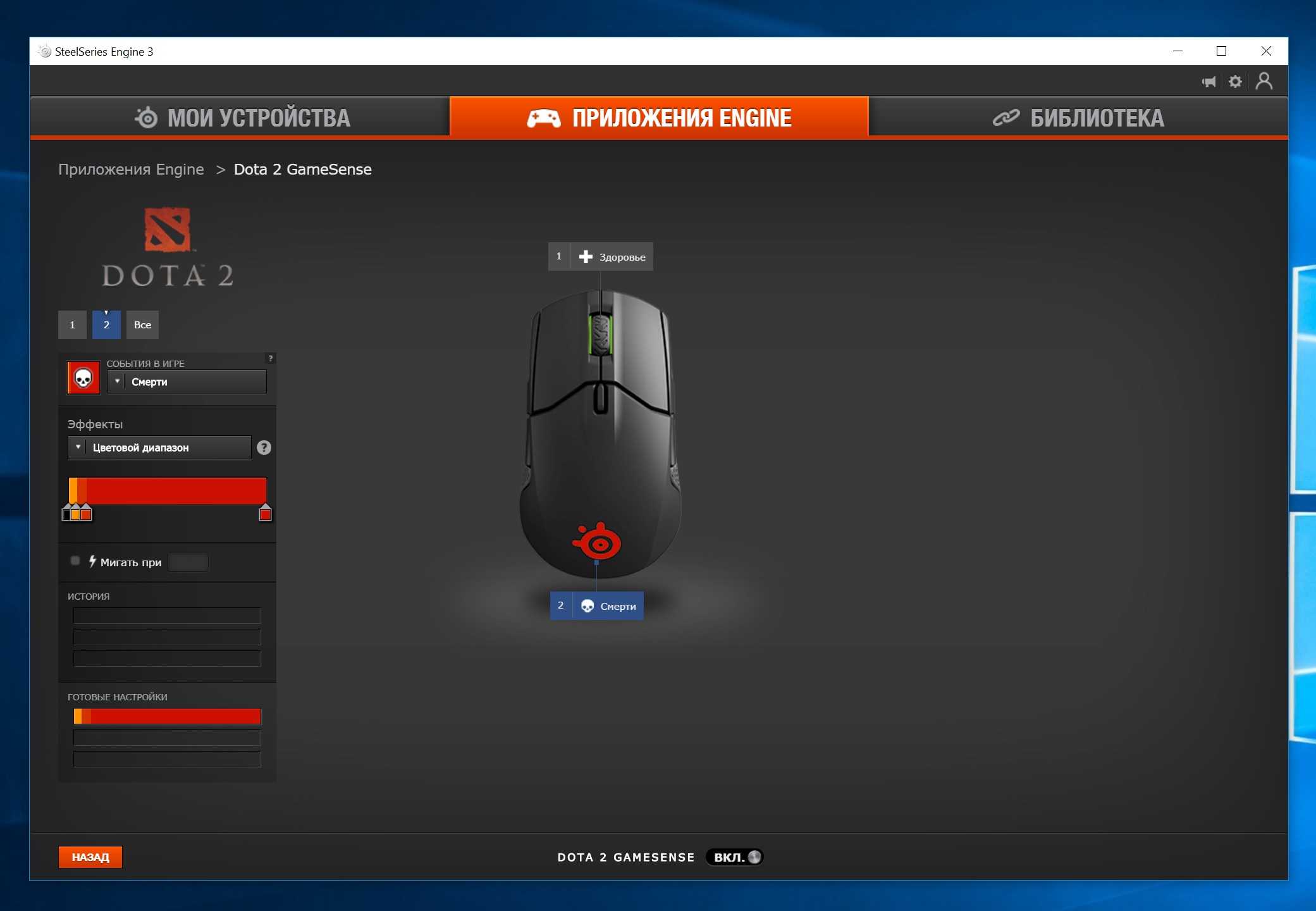Click the red color range gradient bar
1316x911 pixels.
[x=168, y=490]
